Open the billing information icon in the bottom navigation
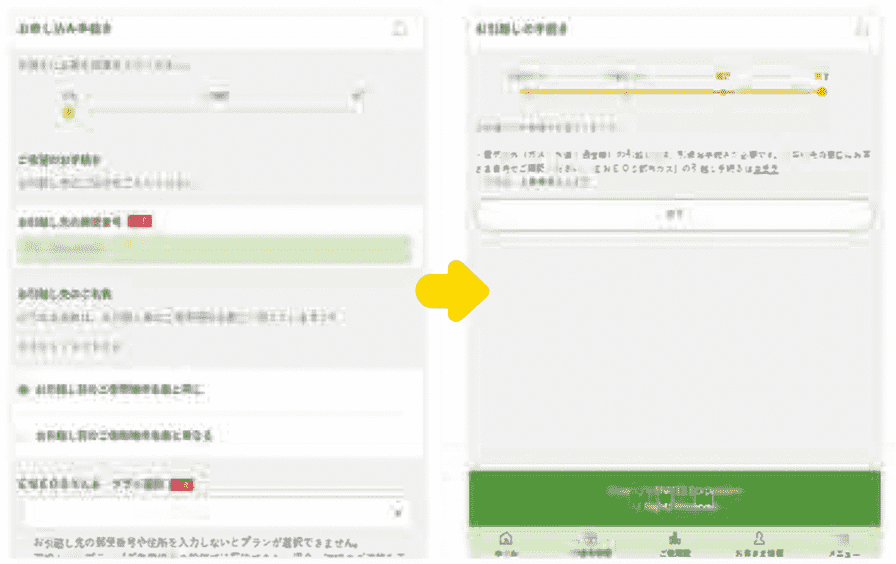Screen dimensions: 896x564 [x=590, y=541]
